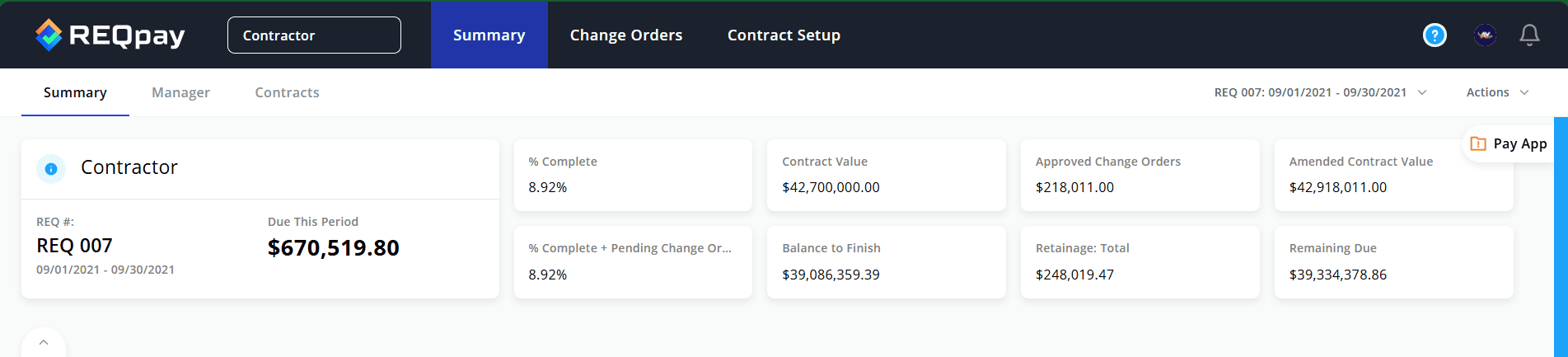Click the Approved Change Orders card
The image size is (1568, 357).
[1140, 175]
